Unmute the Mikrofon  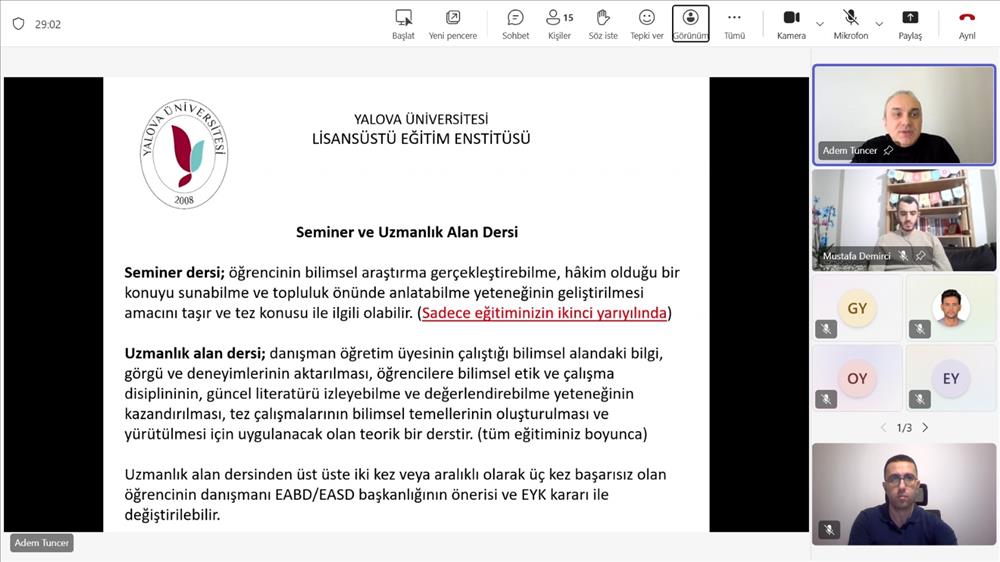pyautogui.click(x=850, y=23)
